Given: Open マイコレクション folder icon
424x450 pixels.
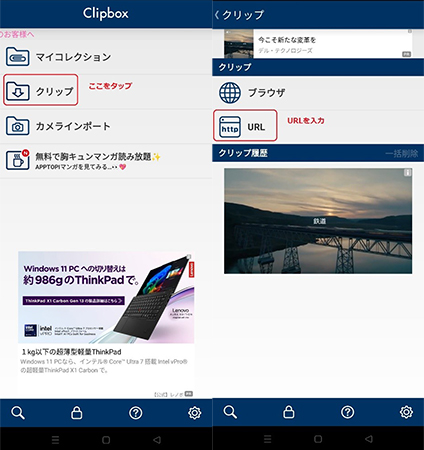Looking at the screenshot, I should click(x=18, y=57).
